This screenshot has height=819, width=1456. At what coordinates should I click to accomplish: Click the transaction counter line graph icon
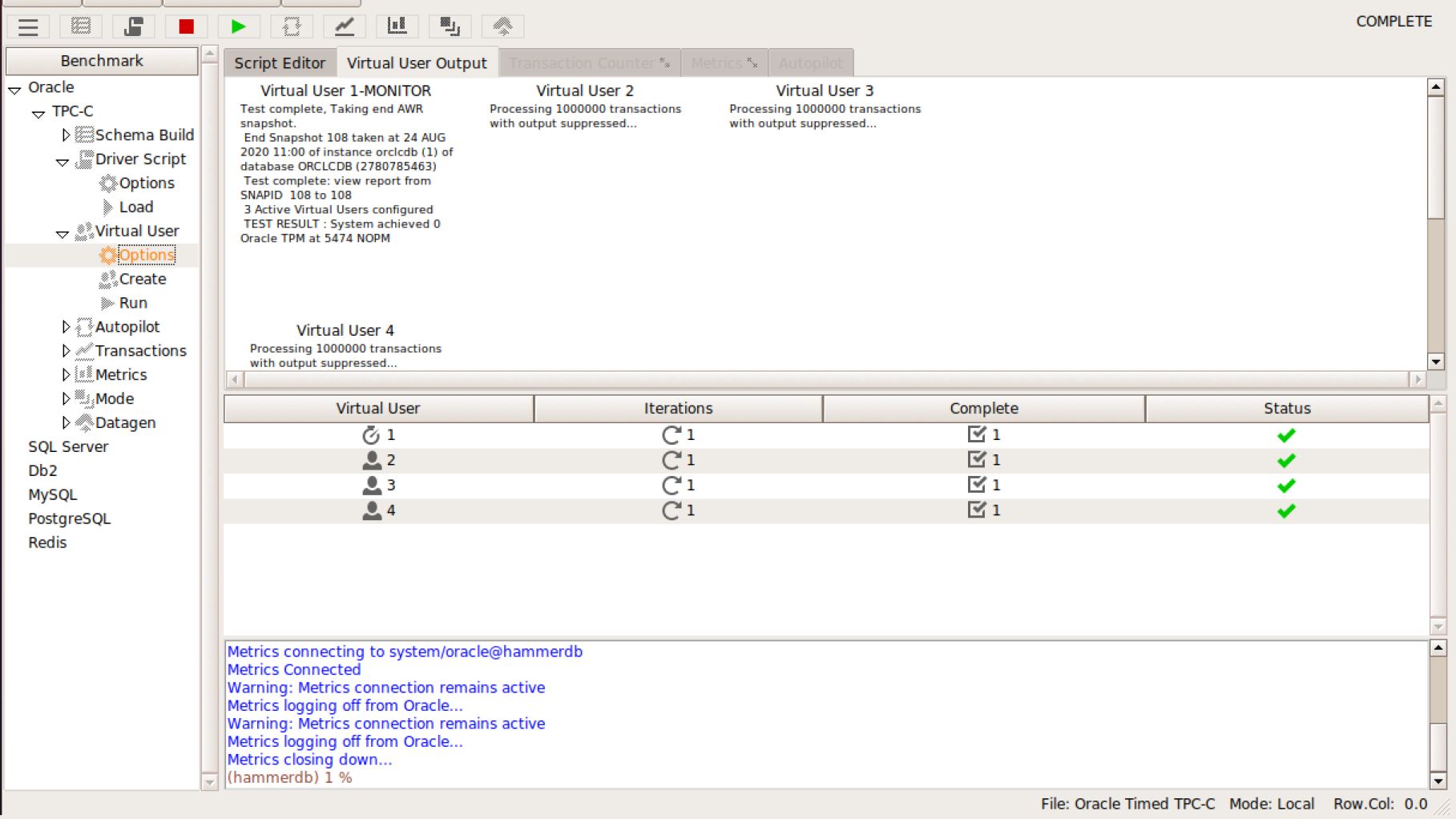[344, 26]
